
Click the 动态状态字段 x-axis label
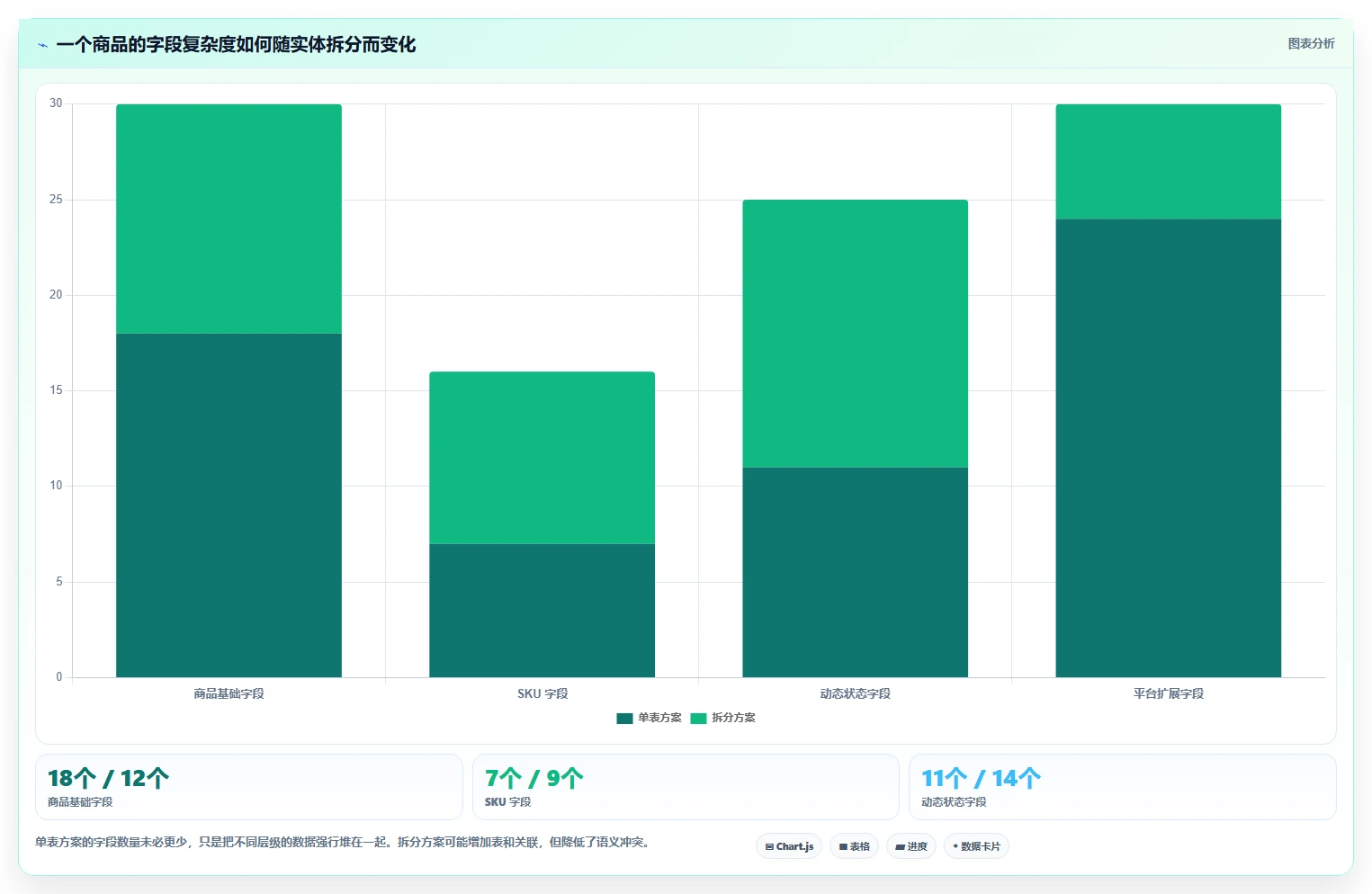[x=855, y=693]
